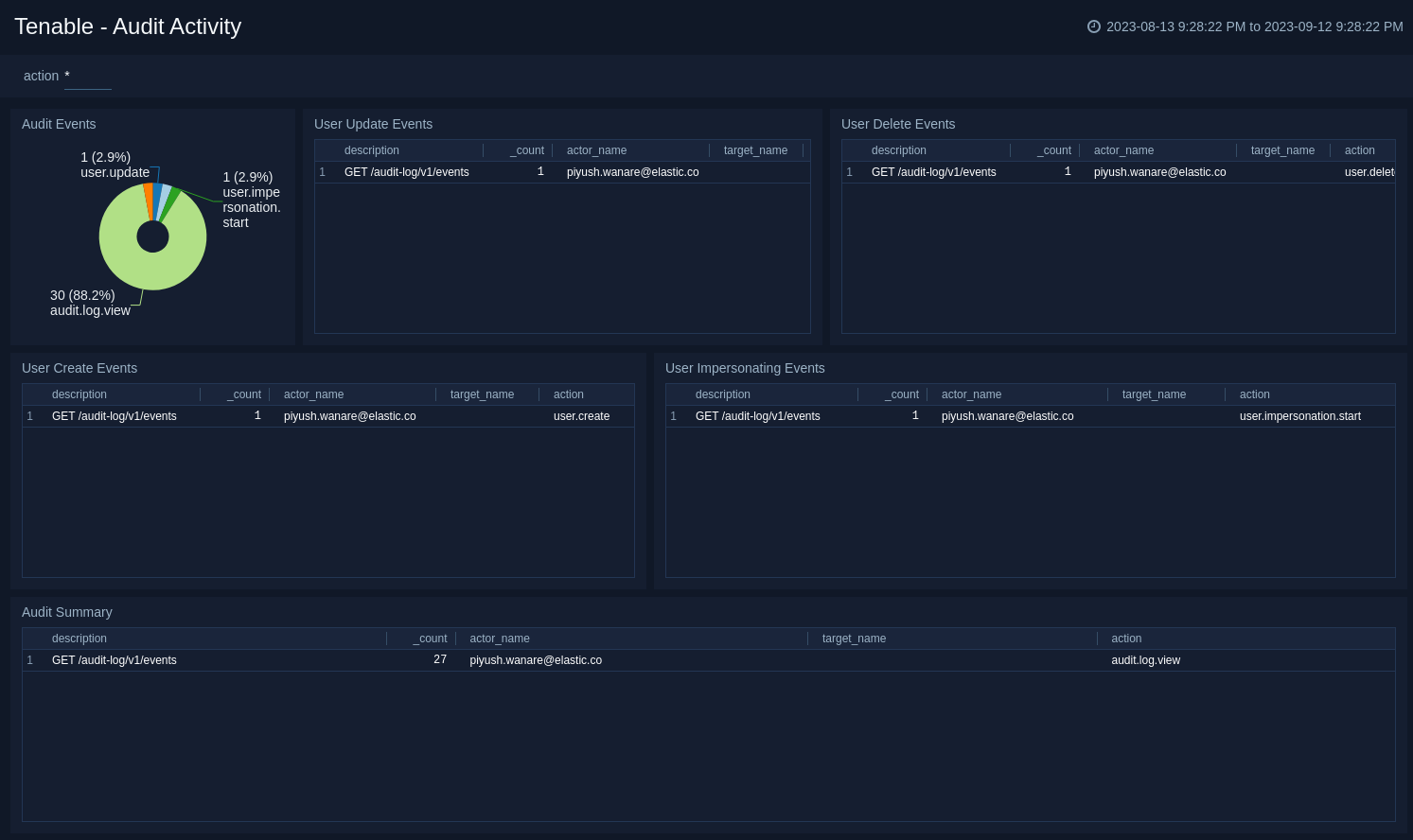Sort Audit Summary by action header
The image size is (1413, 840).
[x=1126, y=639]
